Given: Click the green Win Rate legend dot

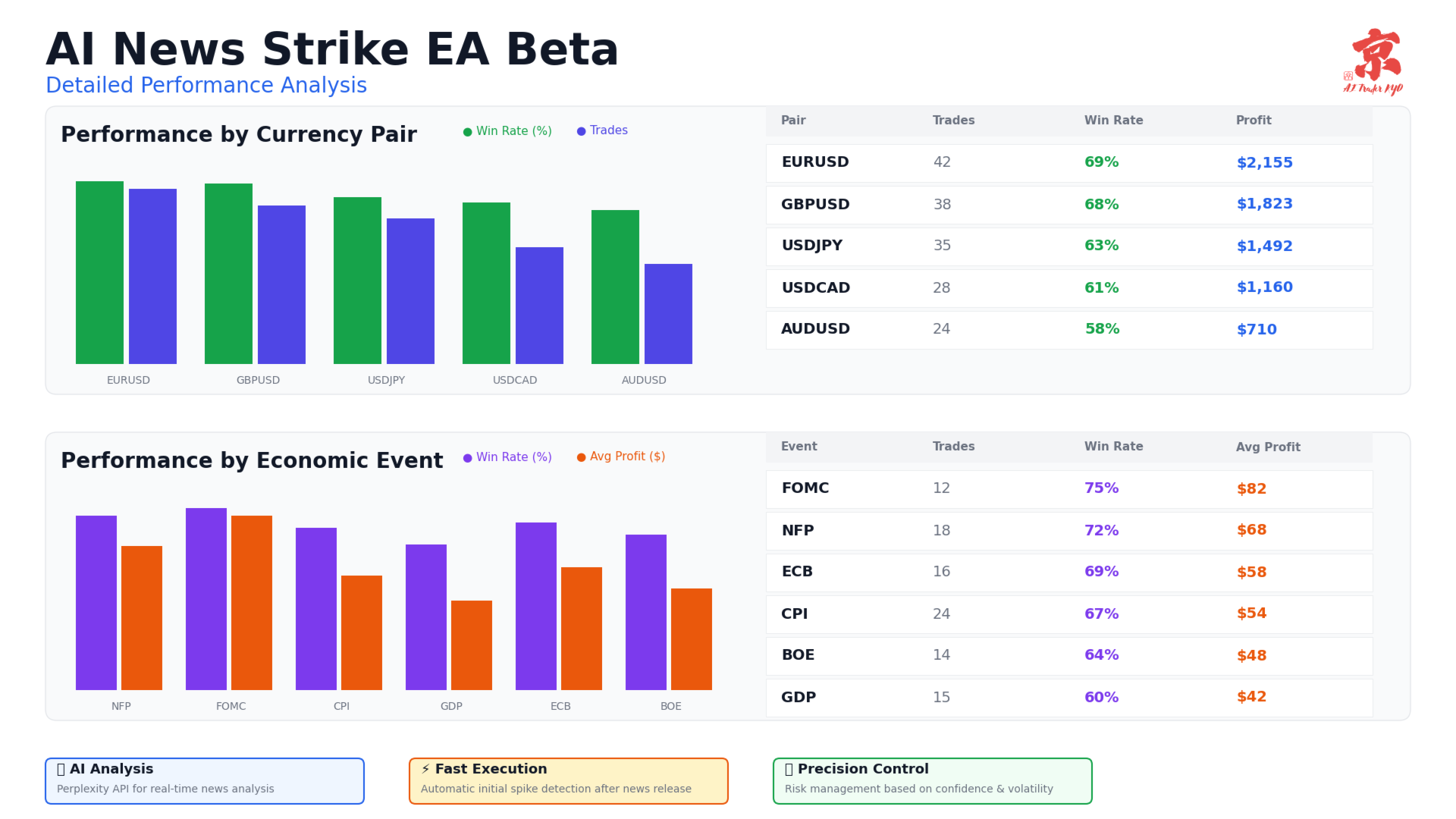Looking at the screenshot, I should (x=467, y=132).
